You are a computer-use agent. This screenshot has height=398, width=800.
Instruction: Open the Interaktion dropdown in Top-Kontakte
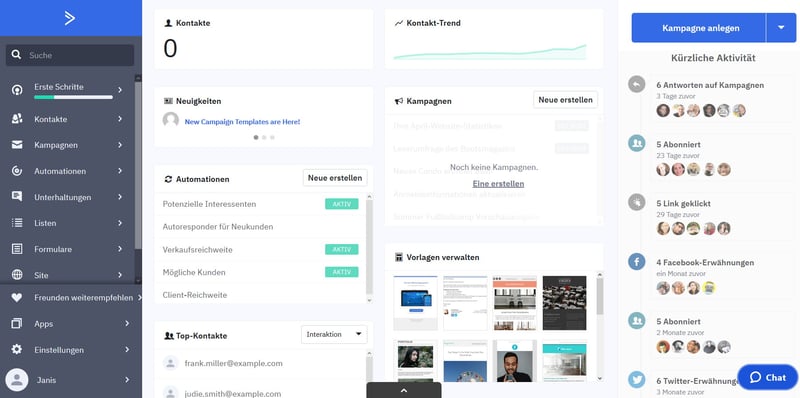334,334
